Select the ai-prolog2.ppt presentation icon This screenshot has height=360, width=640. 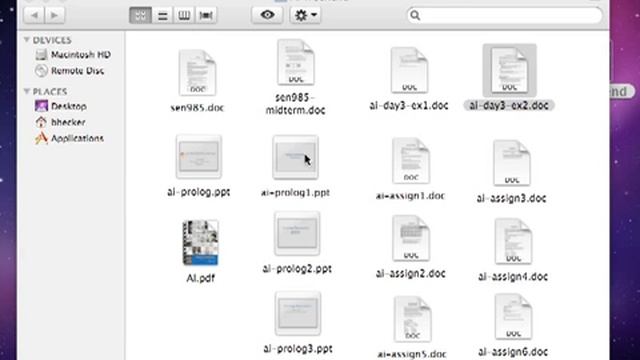[297, 233]
